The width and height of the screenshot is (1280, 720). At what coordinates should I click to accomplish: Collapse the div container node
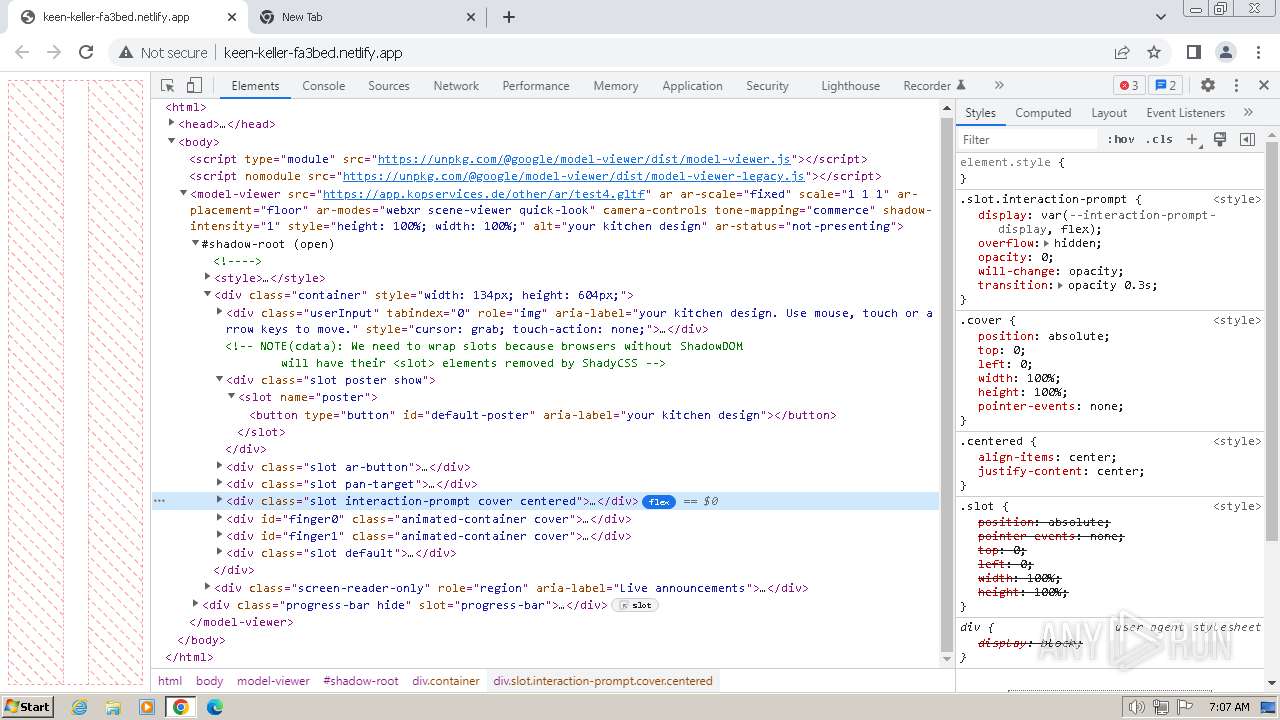(x=208, y=294)
